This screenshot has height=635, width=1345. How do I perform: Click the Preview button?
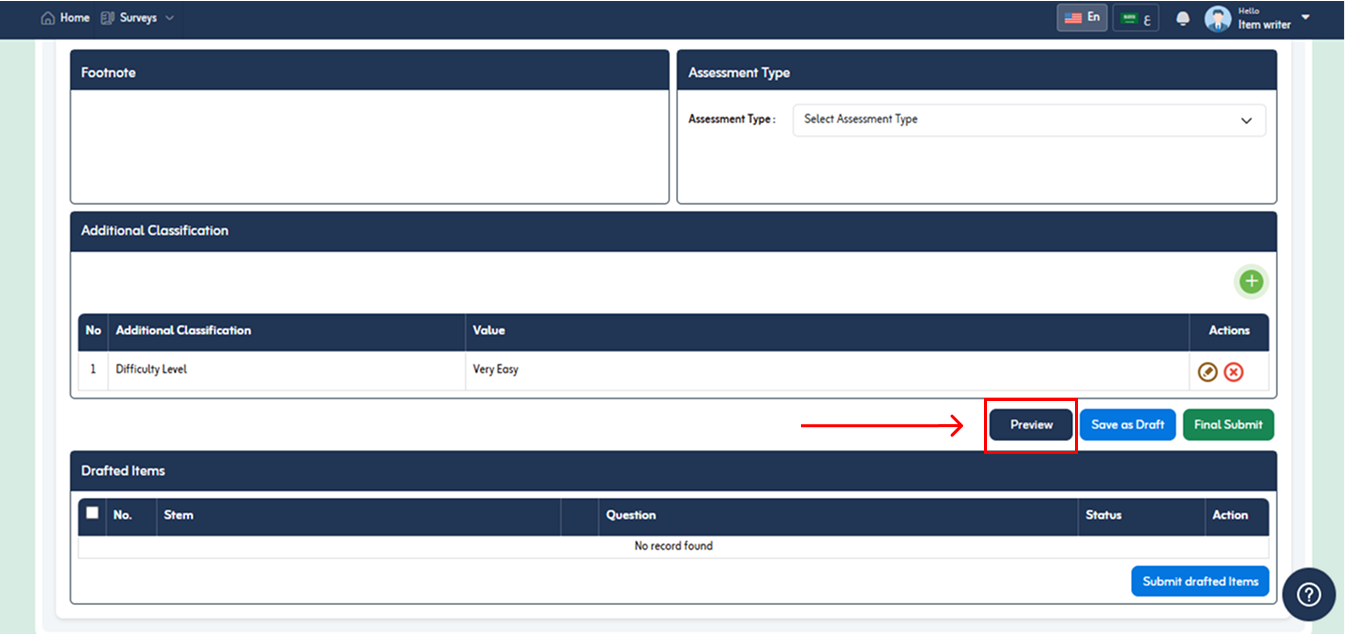(x=1031, y=425)
